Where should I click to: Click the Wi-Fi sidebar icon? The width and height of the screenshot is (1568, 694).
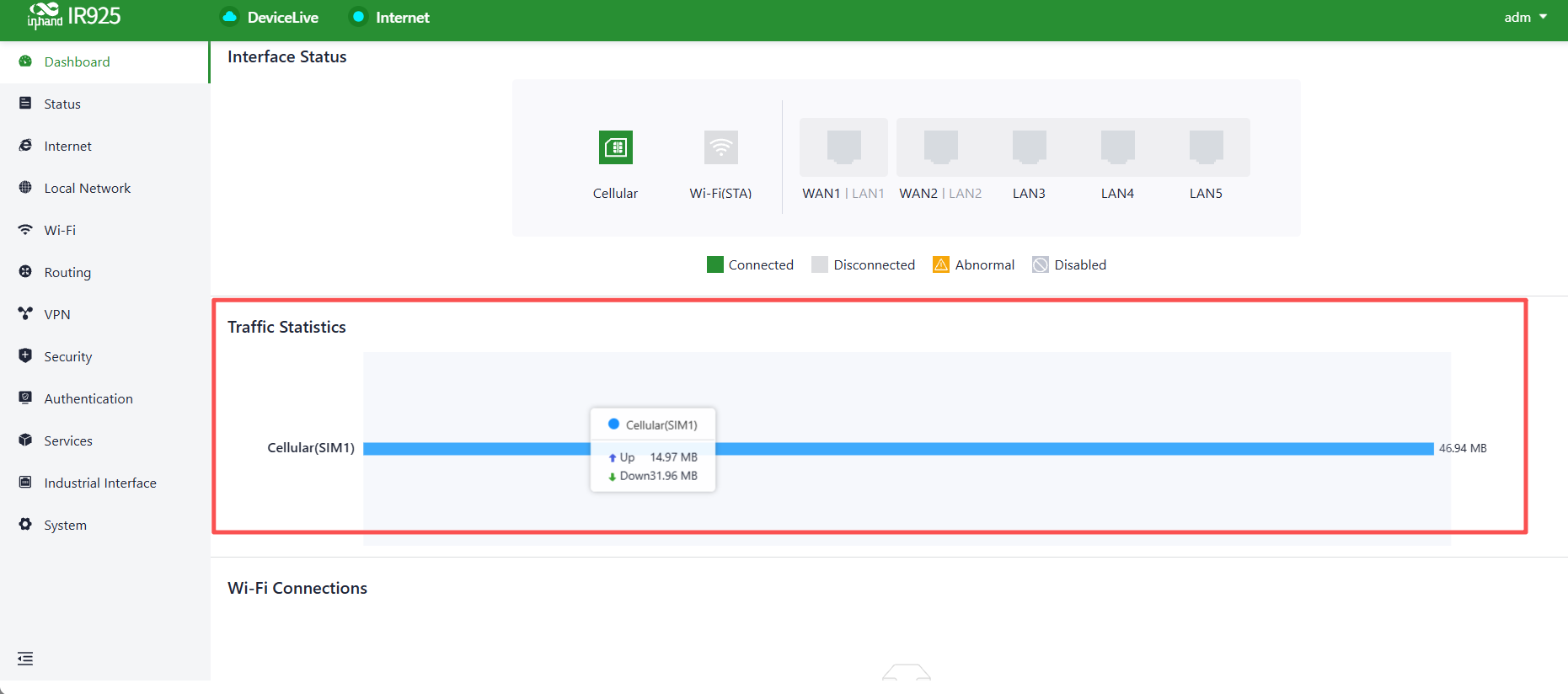[25, 230]
